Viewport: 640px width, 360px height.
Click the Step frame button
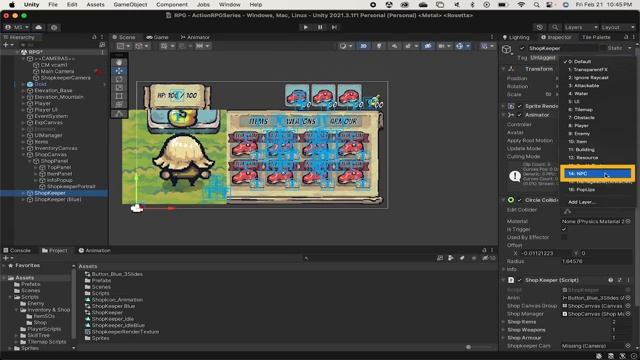(x=334, y=27)
